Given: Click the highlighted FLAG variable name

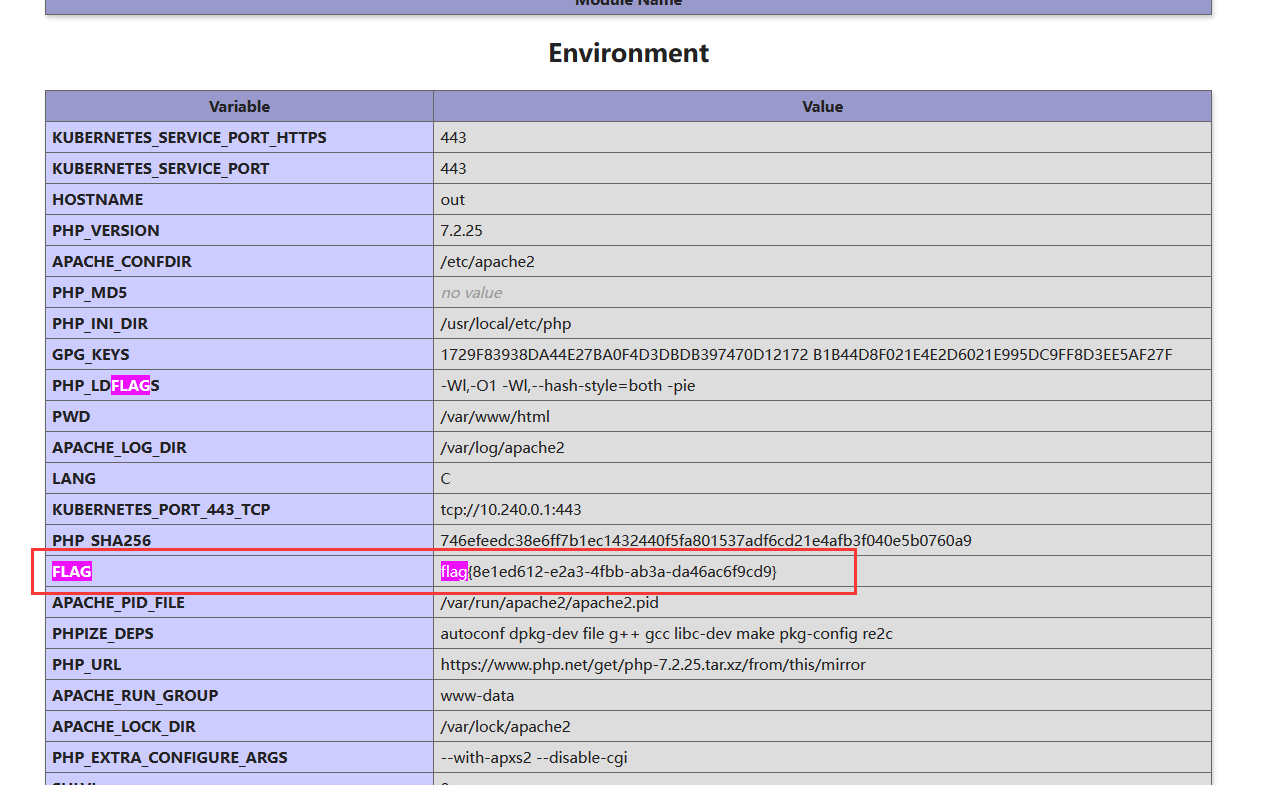Looking at the screenshot, I should (72, 571).
